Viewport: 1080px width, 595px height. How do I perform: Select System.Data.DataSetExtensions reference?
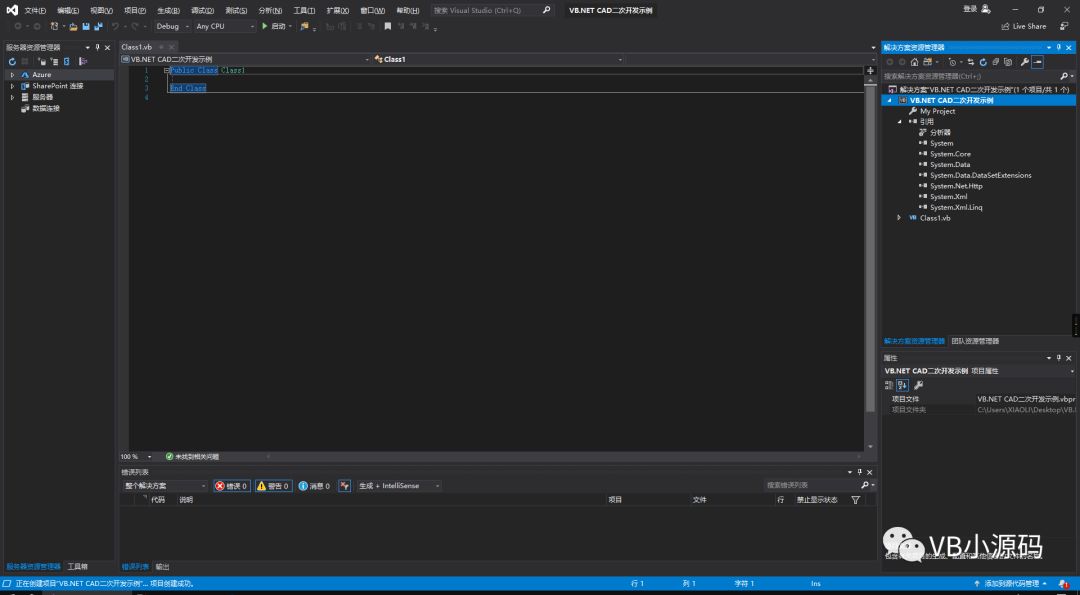(981, 175)
